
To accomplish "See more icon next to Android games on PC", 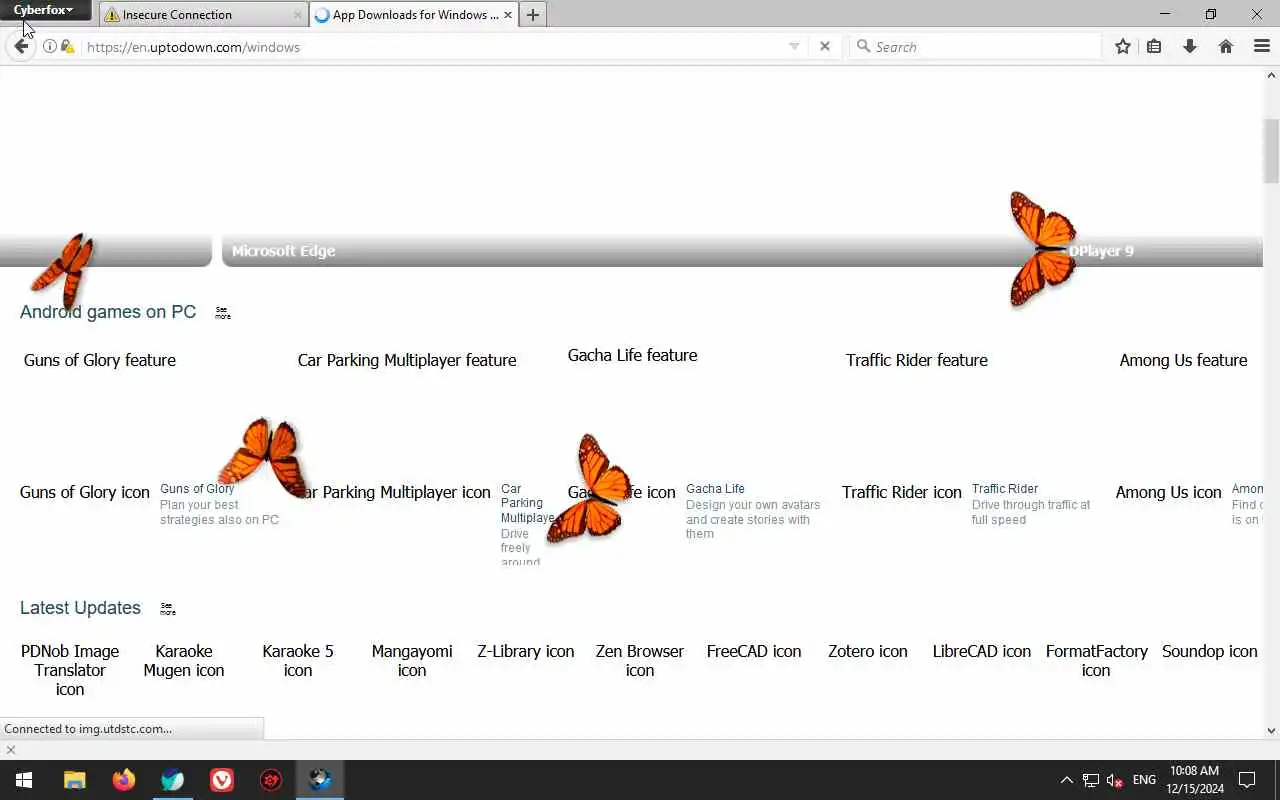I will [223, 313].
